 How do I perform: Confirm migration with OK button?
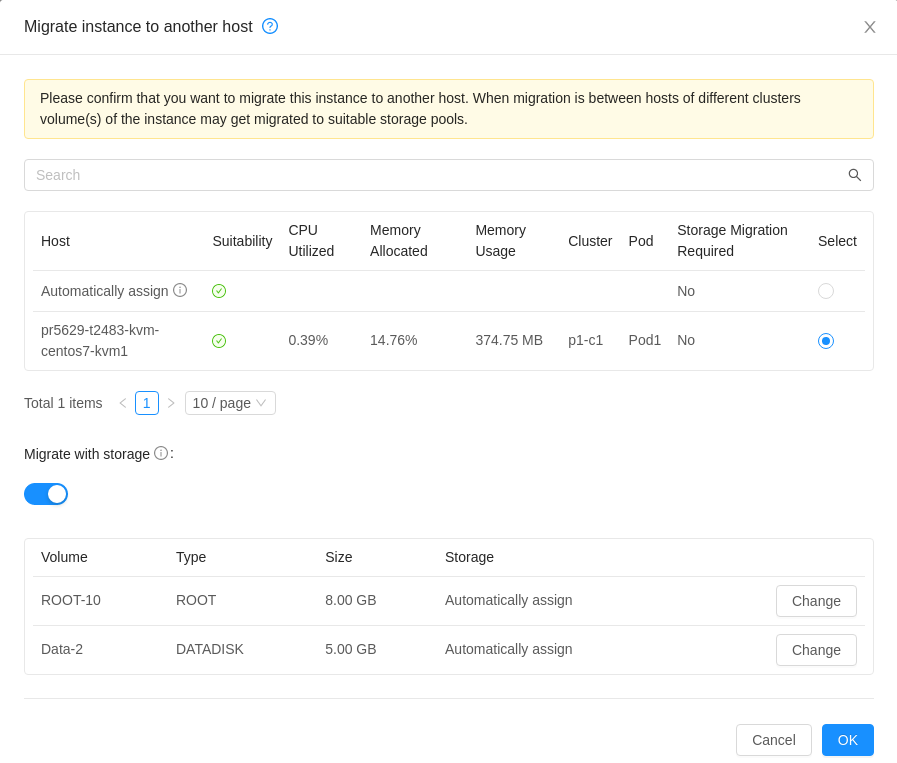tap(847, 740)
